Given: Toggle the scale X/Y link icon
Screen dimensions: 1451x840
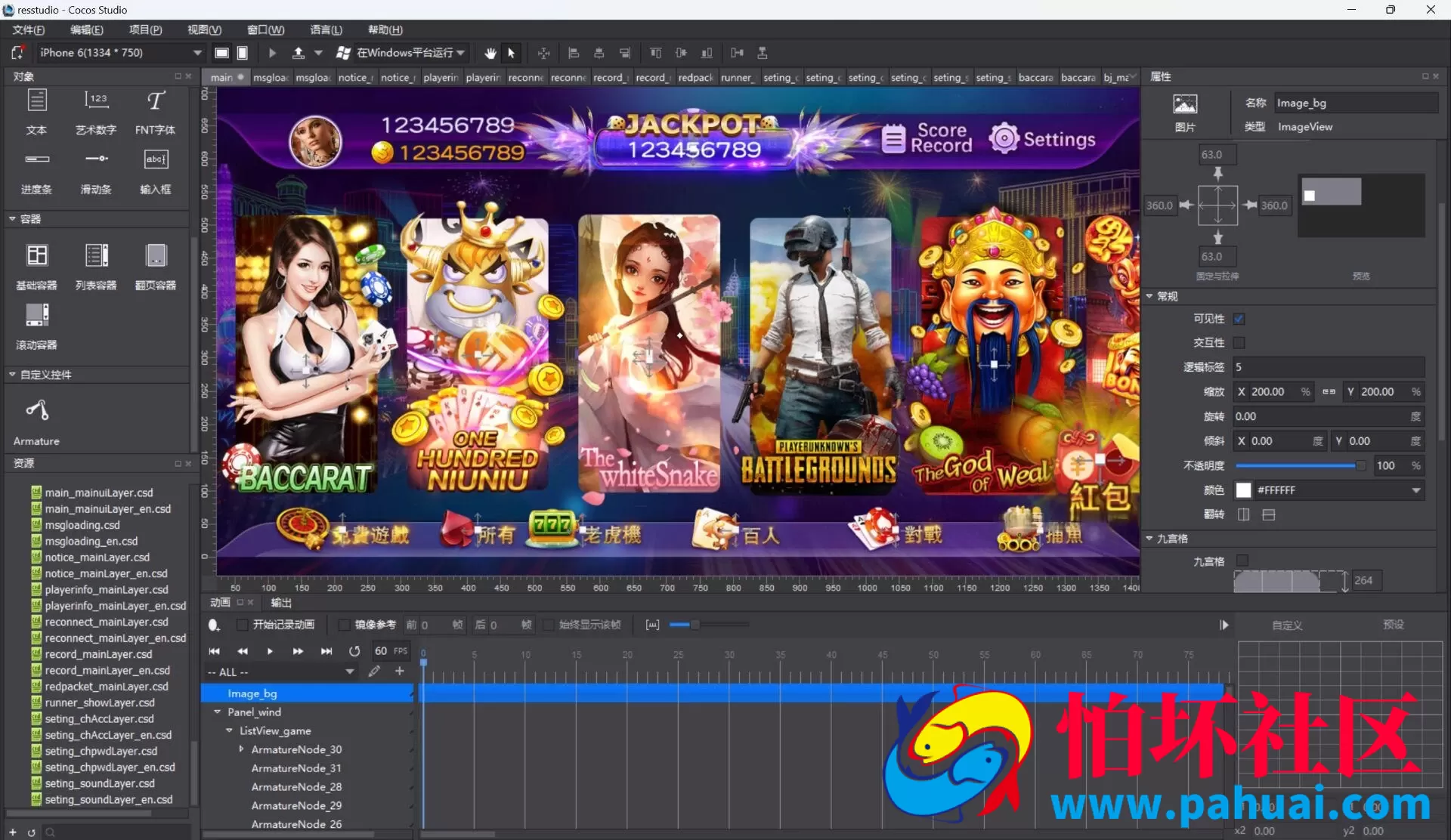Looking at the screenshot, I should (x=1329, y=391).
